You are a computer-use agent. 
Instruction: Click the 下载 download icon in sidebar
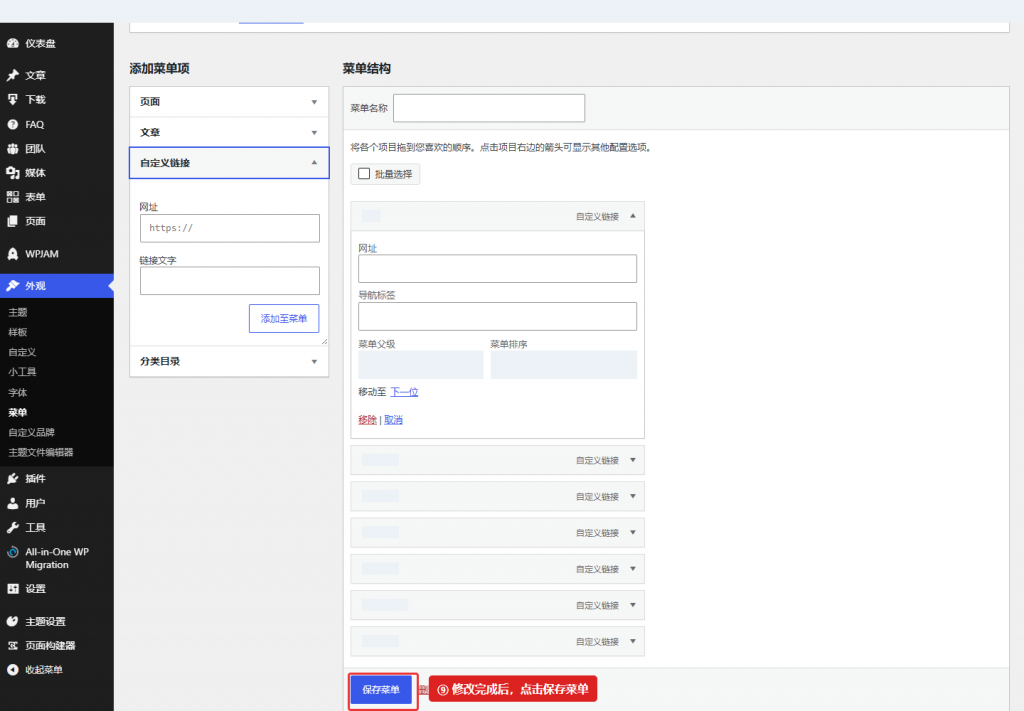point(12,99)
